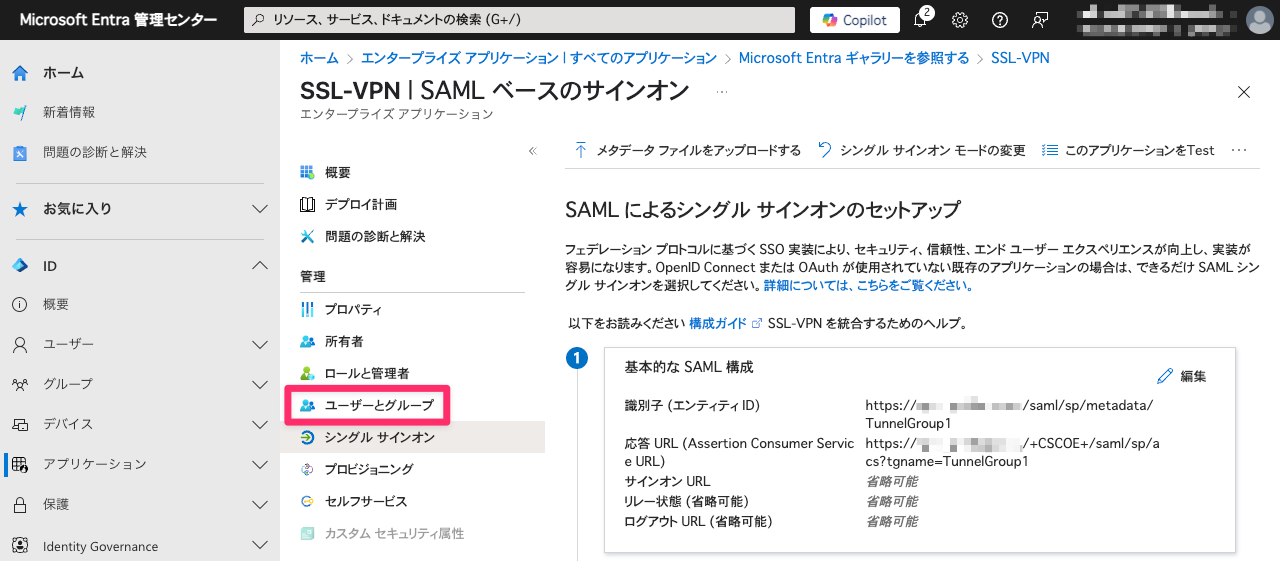Click メタデータ ファイルをアップロードする
The width and height of the screenshot is (1280, 561).
point(687,150)
